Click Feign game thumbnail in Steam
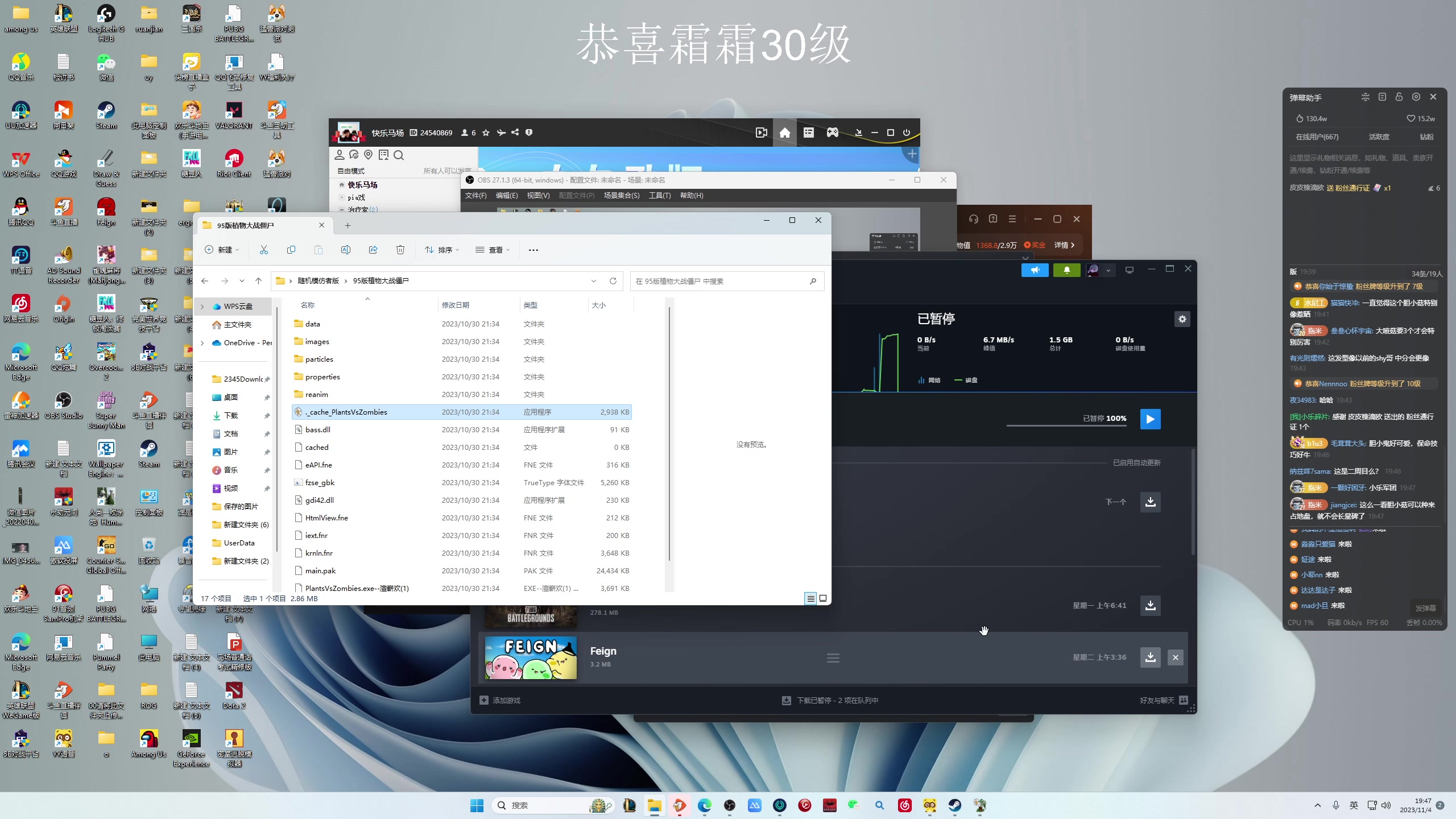Screen dimensions: 1456x819 point(531,658)
